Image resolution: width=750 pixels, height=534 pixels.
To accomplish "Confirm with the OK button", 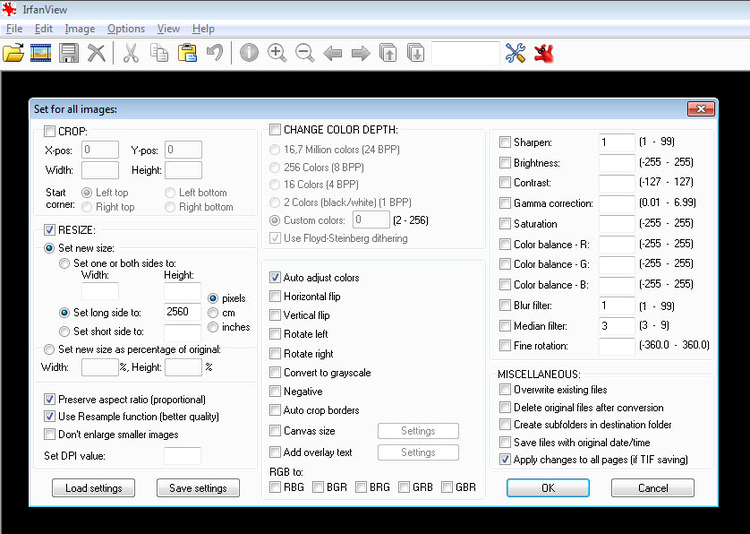I will pyautogui.click(x=548, y=488).
